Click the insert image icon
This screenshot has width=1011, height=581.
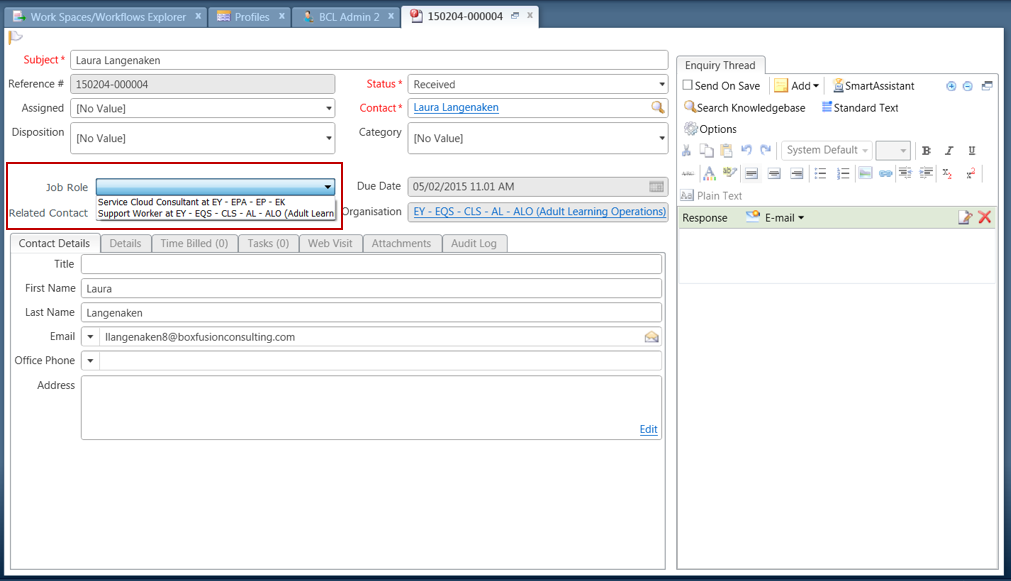click(865, 173)
